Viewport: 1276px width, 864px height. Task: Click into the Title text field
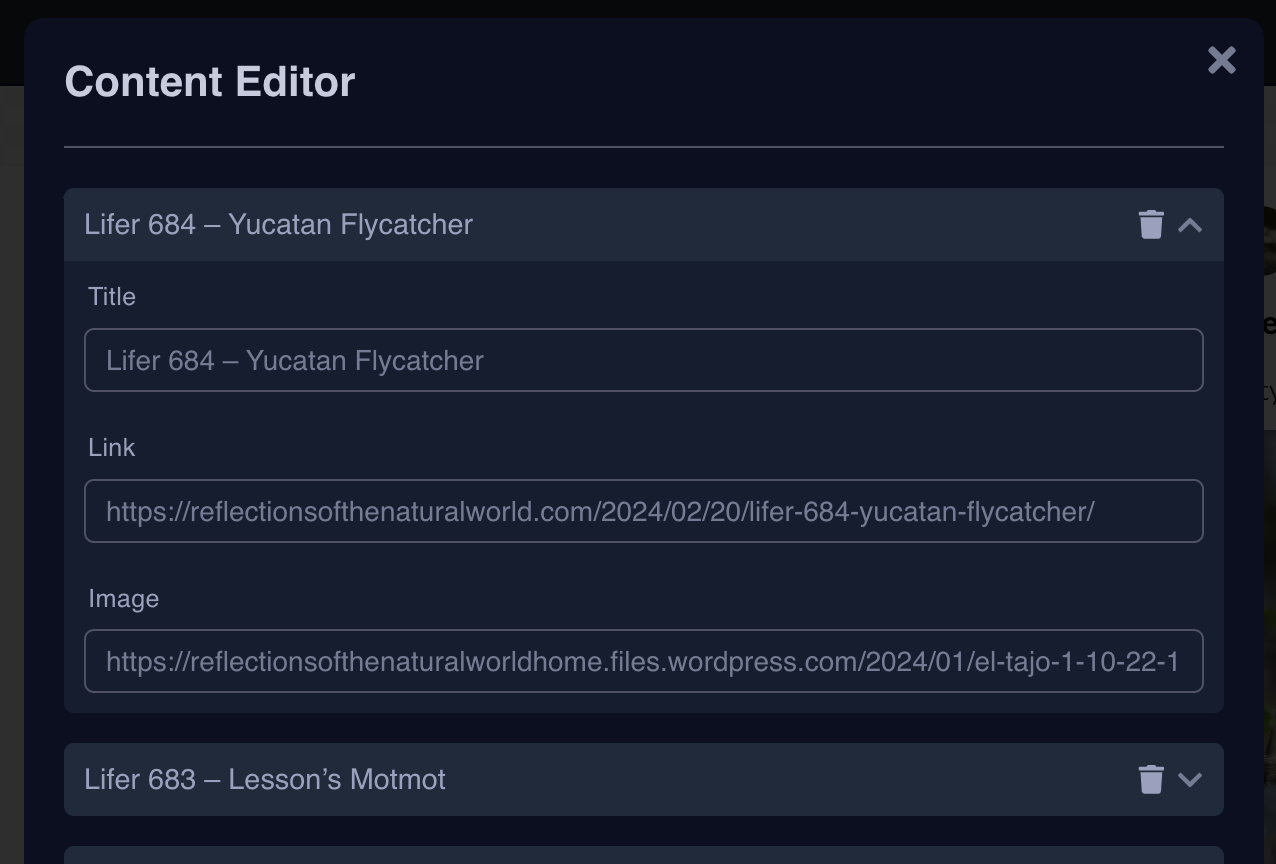point(643,360)
